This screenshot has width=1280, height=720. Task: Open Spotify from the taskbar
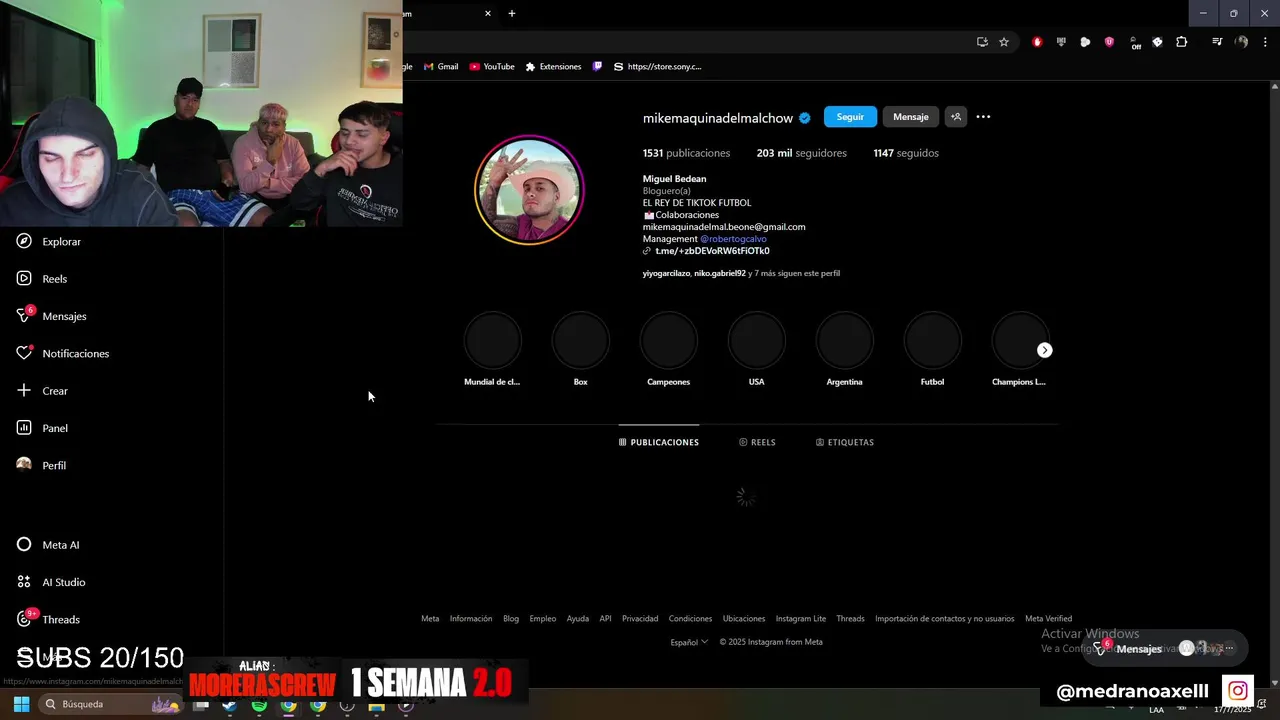tap(259, 705)
